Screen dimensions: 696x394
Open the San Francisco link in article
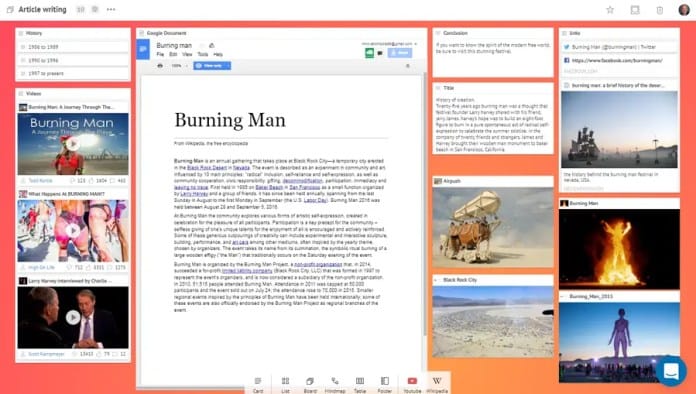304,187
